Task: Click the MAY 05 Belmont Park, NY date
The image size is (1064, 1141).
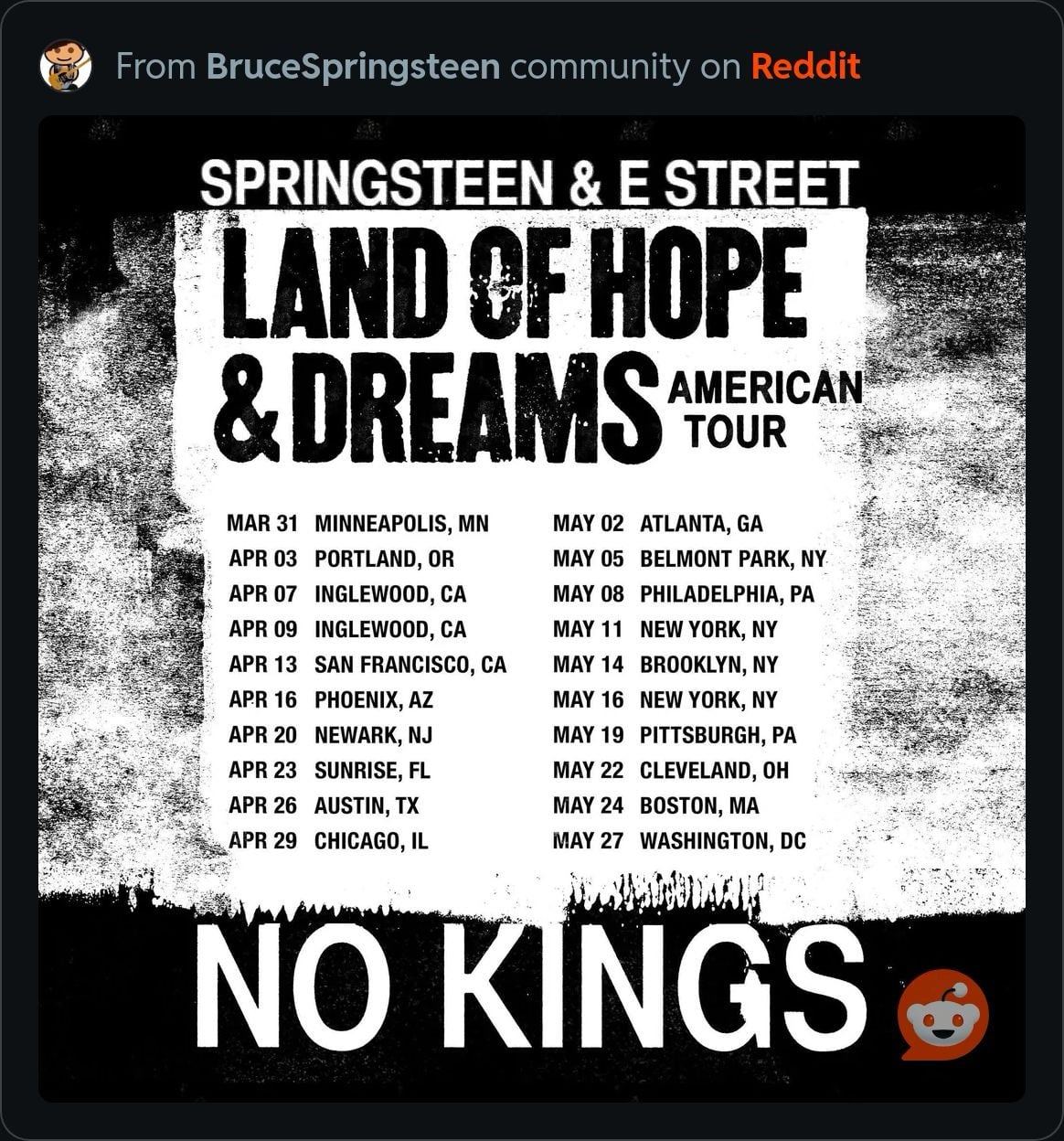Action: tap(689, 559)
